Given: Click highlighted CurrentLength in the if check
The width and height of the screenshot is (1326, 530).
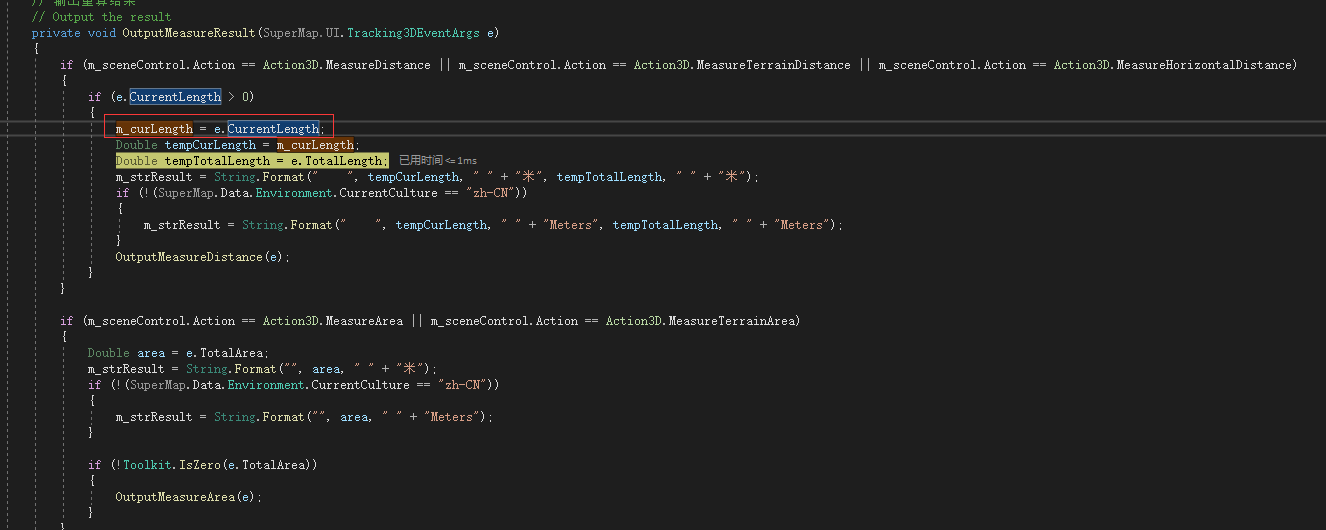Looking at the screenshot, I should [175, 97].
